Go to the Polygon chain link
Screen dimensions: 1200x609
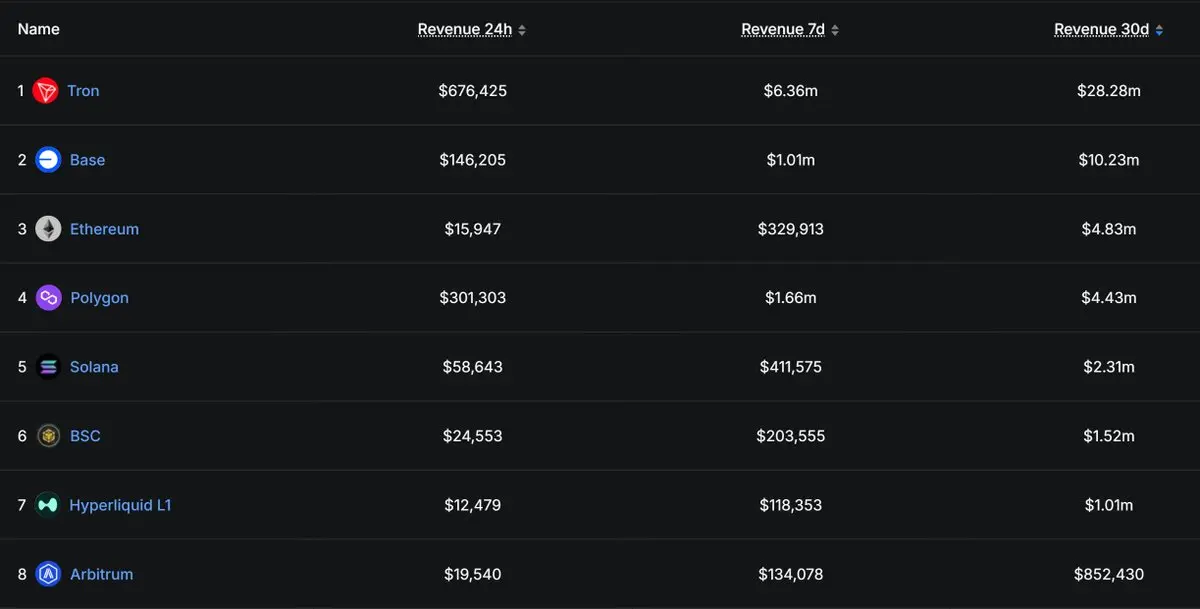[99, 298]
